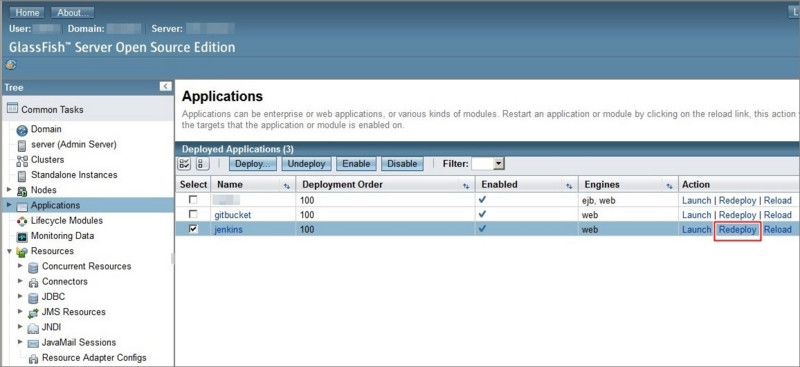Screen dimensions: 800x367
Task: Reload the jenkins application
Action: (778, 230)
